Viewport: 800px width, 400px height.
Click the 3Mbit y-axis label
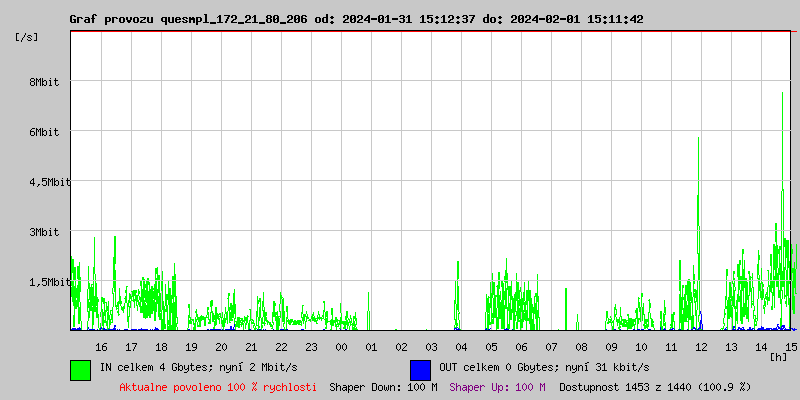tap(43, 232)
